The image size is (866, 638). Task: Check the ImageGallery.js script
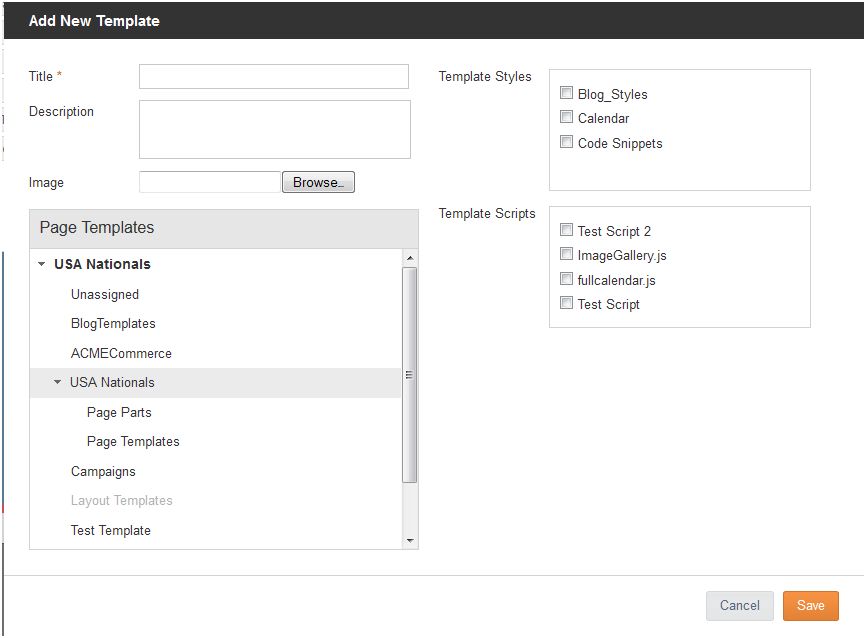click(x=567, y=254)
